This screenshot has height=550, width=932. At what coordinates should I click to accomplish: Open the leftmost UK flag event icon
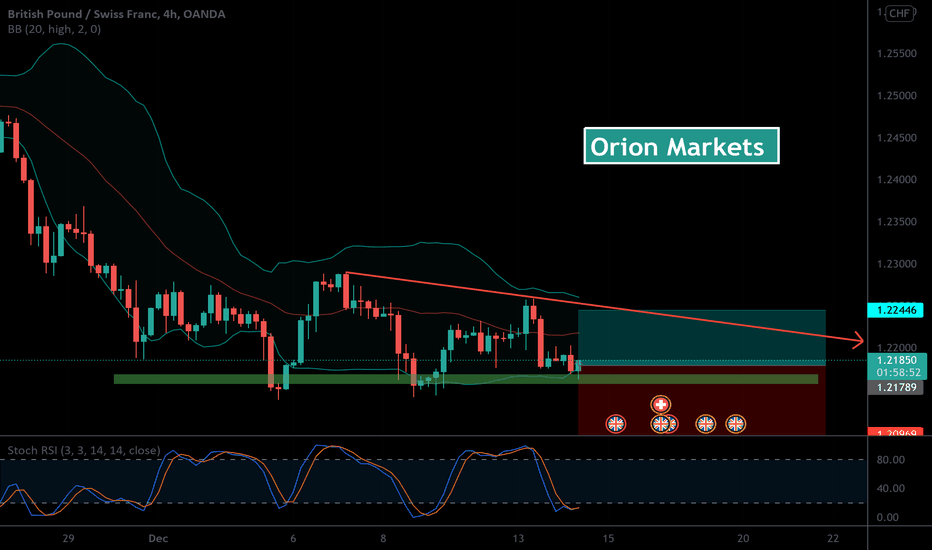pyautogui.click(x=616, y=424)
